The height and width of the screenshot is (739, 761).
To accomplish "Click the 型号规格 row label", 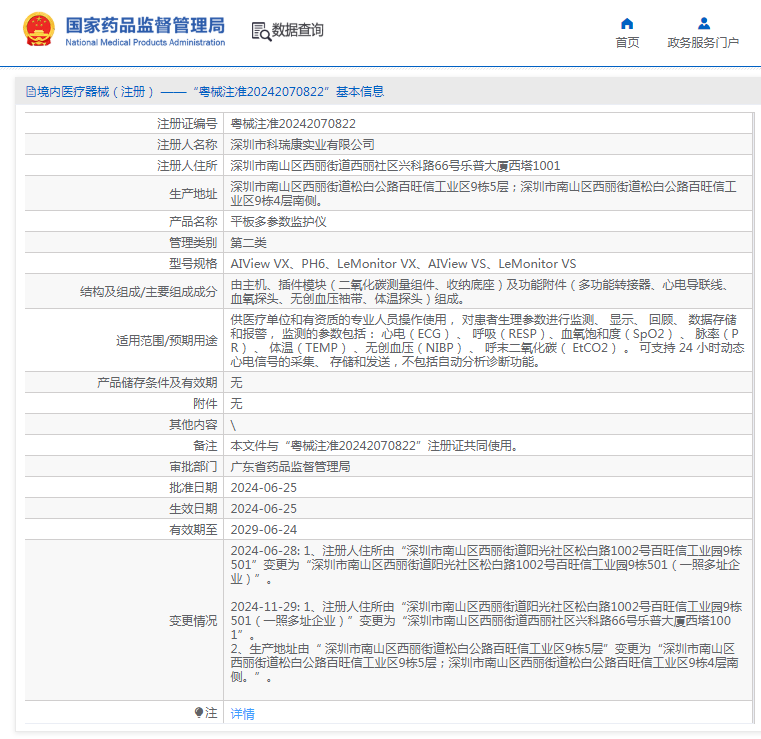I will tap(193, 263).
